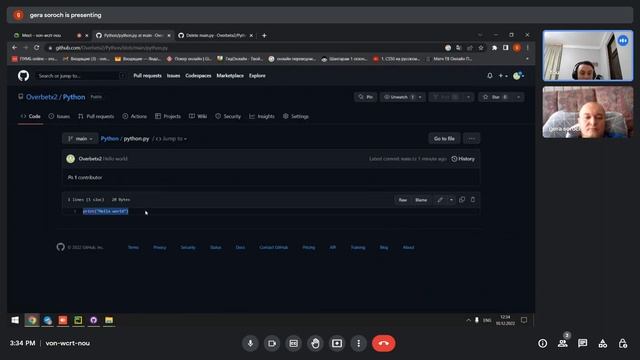Switch to the Delete main.py browser tab

(x=215, y=36)
